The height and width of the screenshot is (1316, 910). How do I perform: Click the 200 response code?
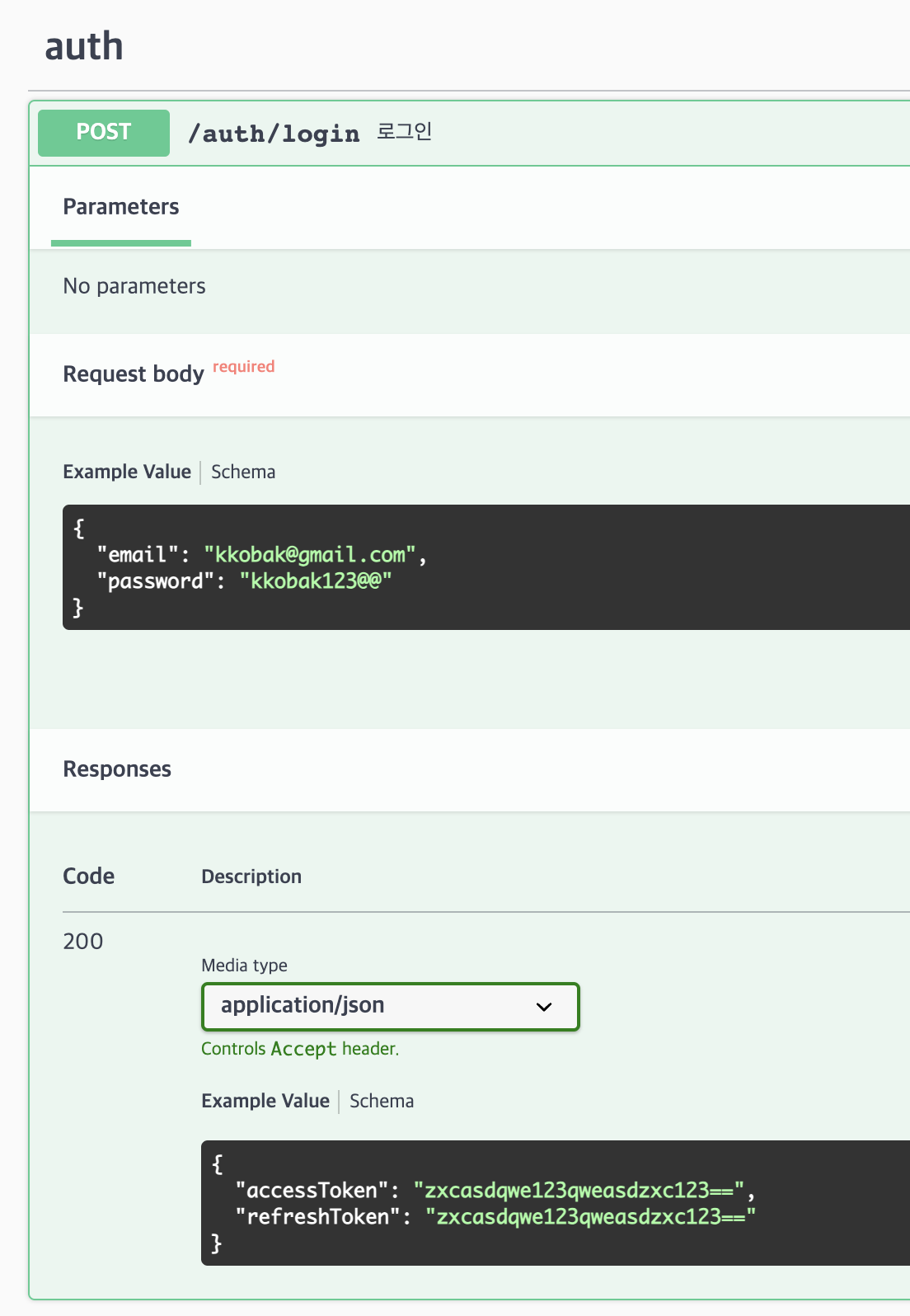[83, 942]
